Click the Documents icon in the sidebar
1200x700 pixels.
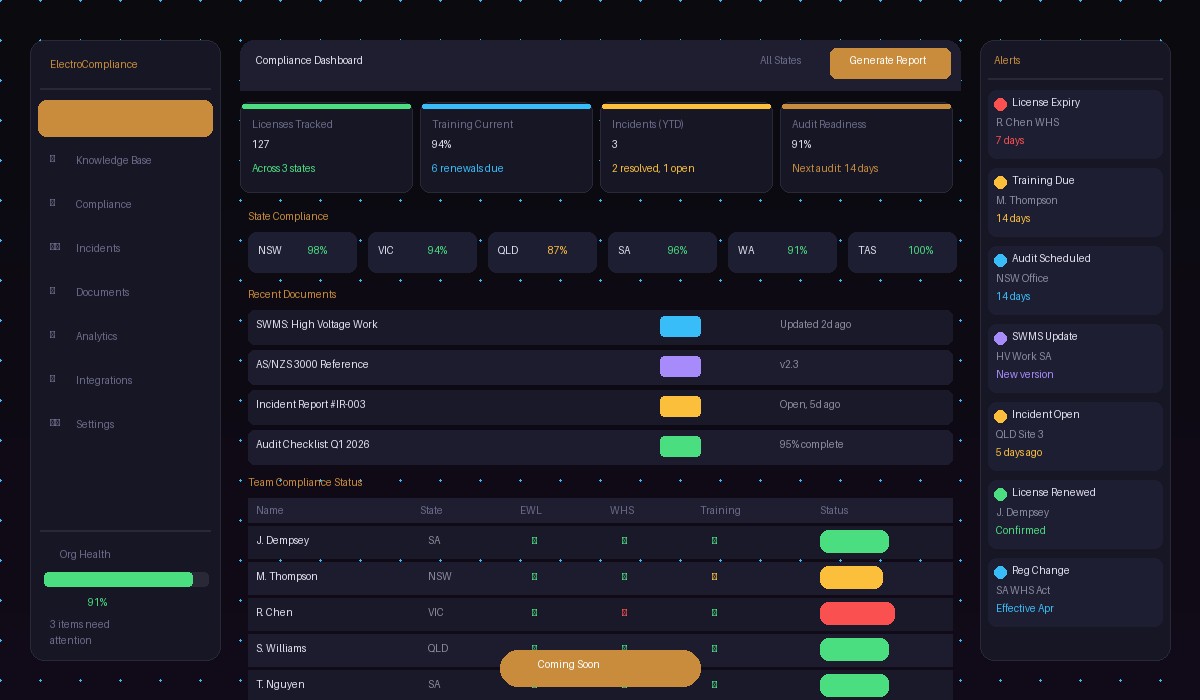(x=53, y=292)
